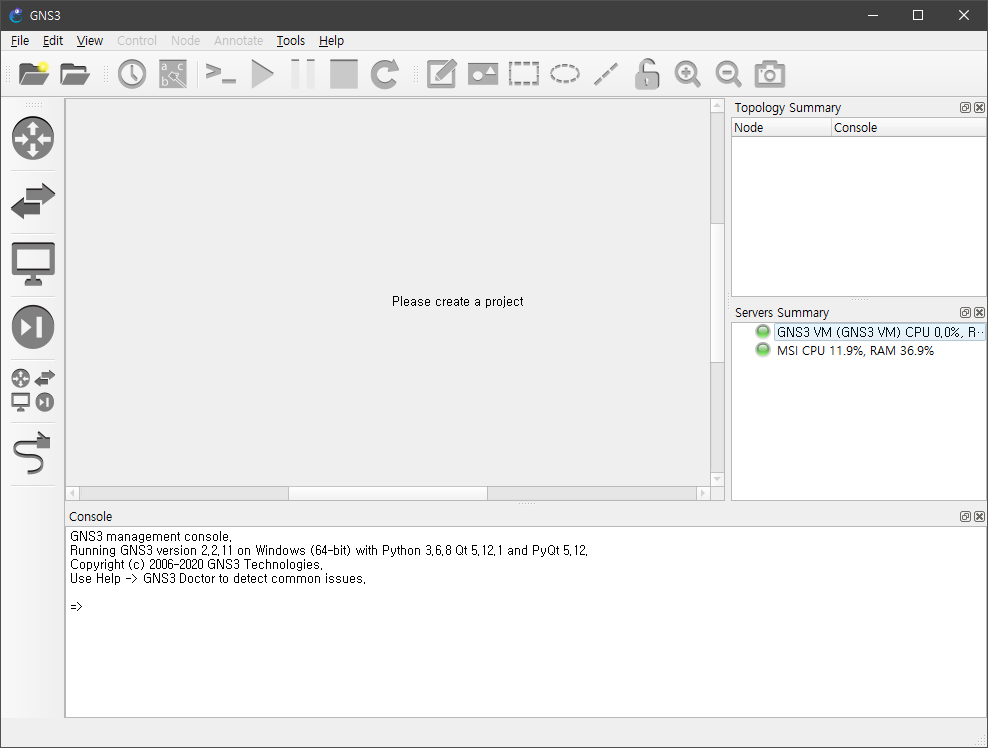Click the Node column header
The height and width of the screenshot is (748, 988).
click(781, 127)
